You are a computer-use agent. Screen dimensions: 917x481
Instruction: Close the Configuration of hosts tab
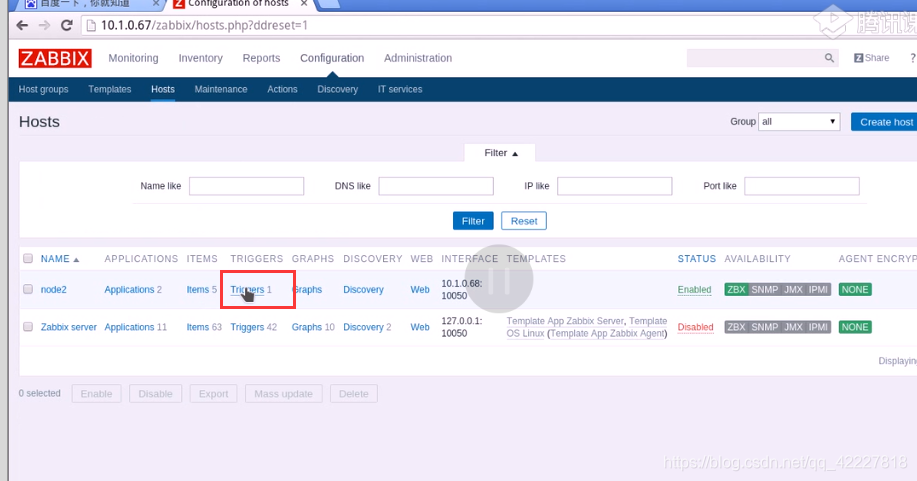tap(304, 4)
